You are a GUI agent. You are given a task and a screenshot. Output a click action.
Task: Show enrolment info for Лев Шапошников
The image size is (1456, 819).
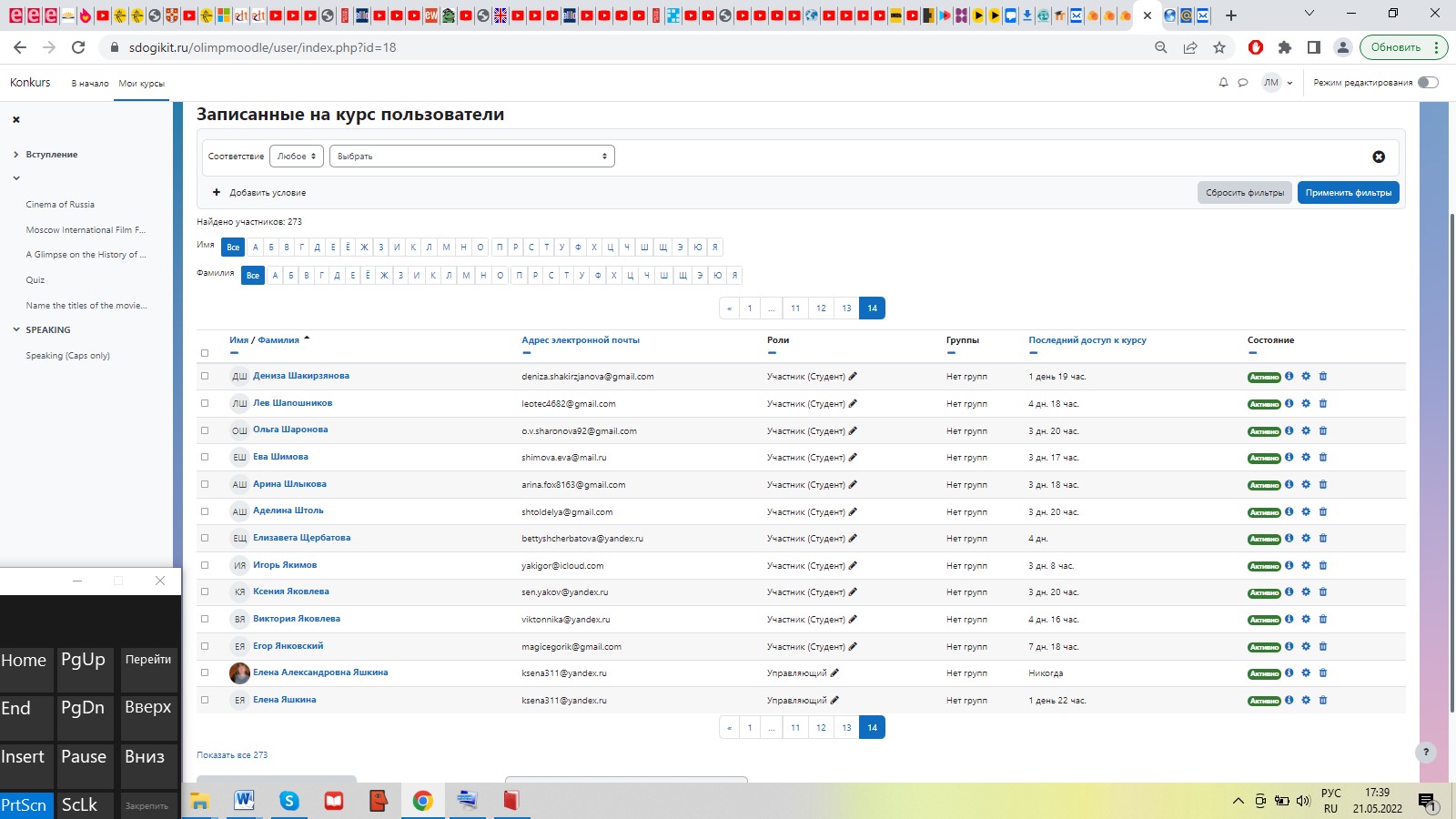[1289, 403]
